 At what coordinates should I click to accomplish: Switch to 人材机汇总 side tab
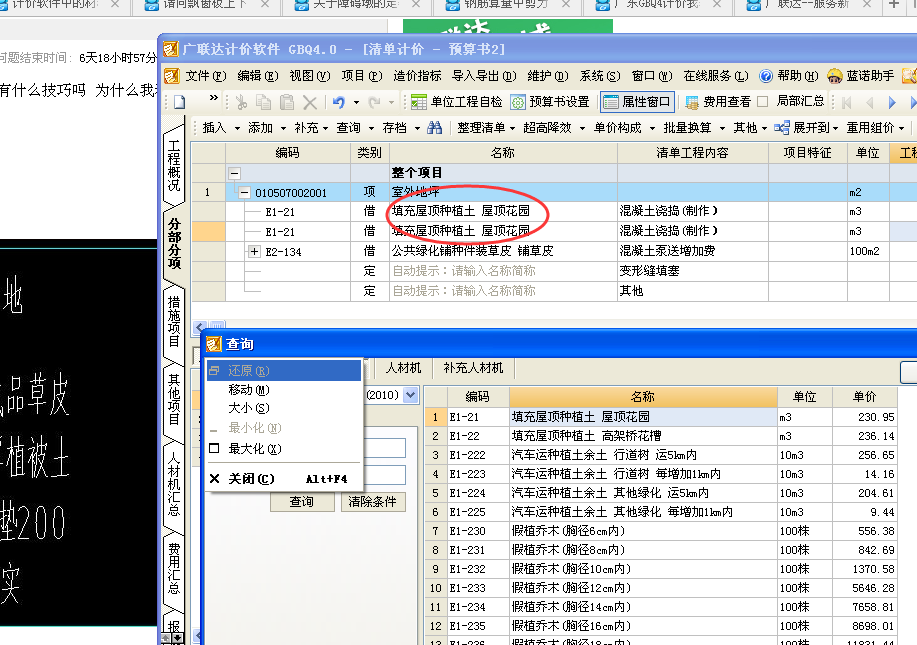174,483
